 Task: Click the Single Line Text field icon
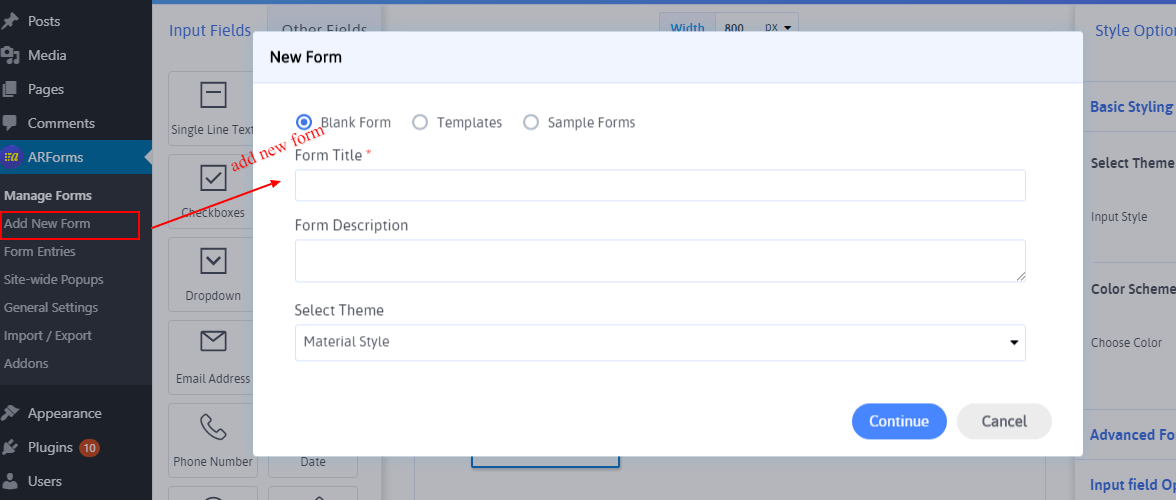point(213,96)
